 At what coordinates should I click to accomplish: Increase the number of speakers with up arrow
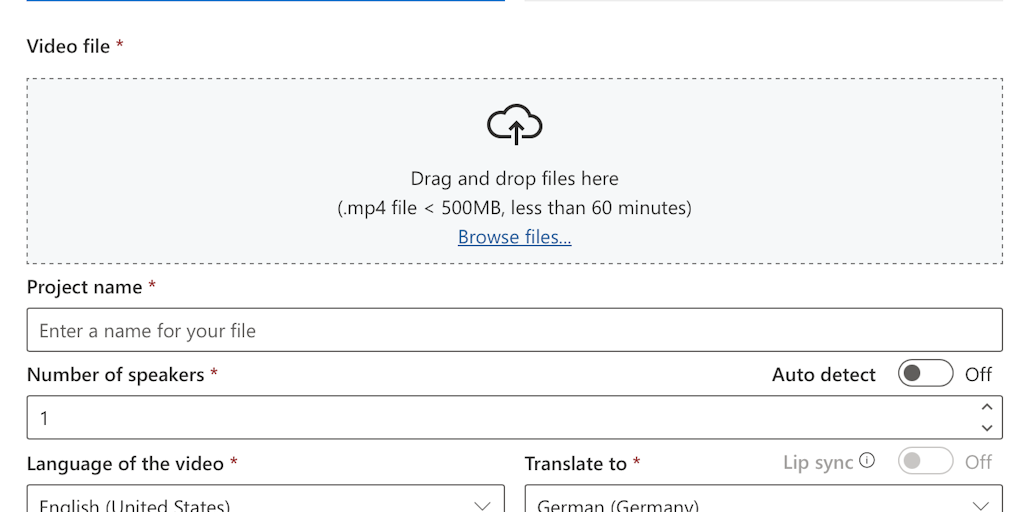[987, 407]
